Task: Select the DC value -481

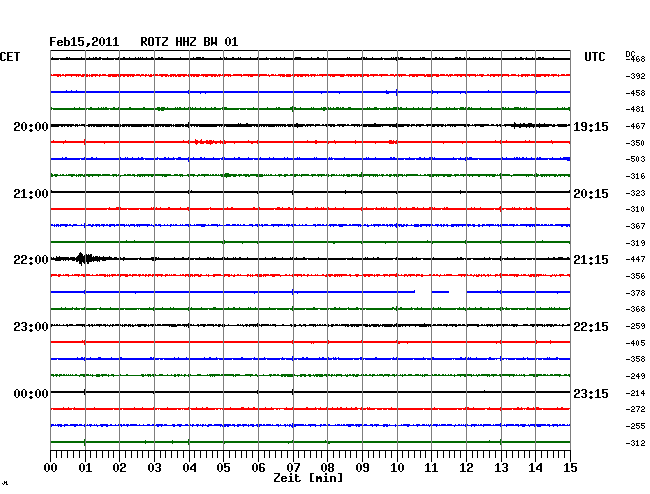Action: click(x=635, y=109)
